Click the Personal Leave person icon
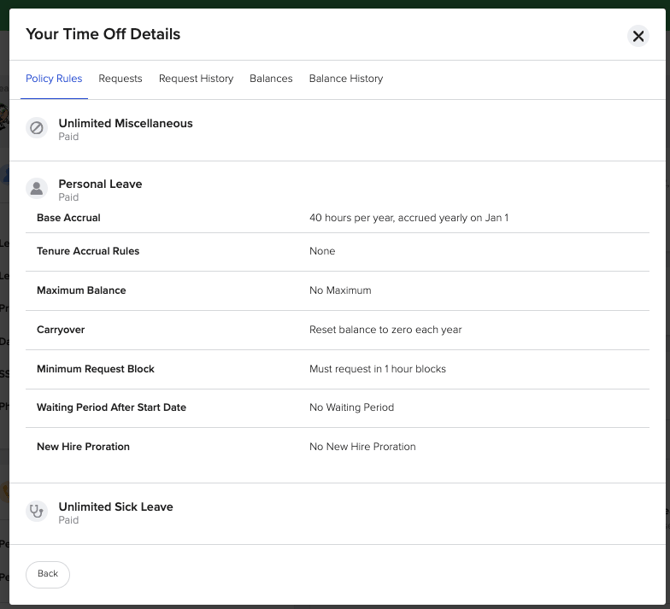The image size is (670, 609). pyautogui.click(x=37, y=189)
